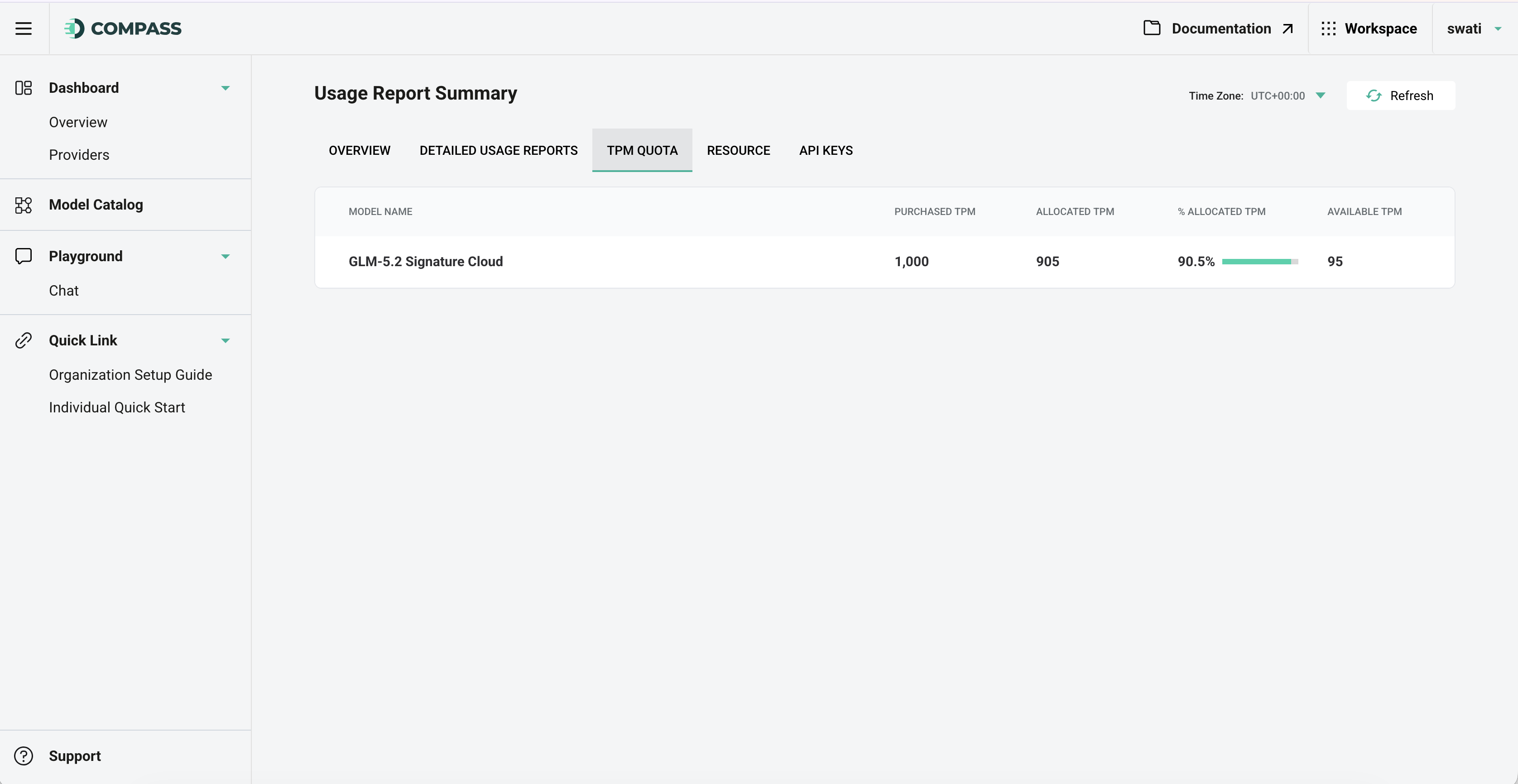The width and height of the screenshot is (1518, 784).
Task: Click the GLM-5.2 Signature Cloud model name
Action: (425, 262)
